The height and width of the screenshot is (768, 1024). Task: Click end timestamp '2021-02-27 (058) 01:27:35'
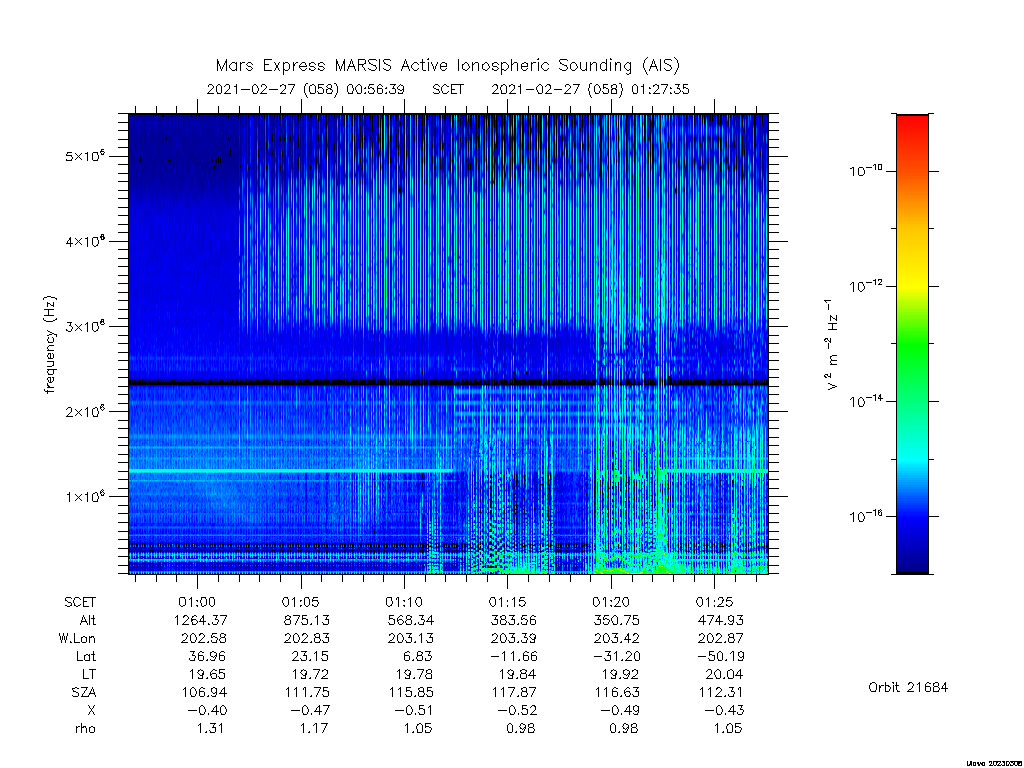click(x=590, y=89)
